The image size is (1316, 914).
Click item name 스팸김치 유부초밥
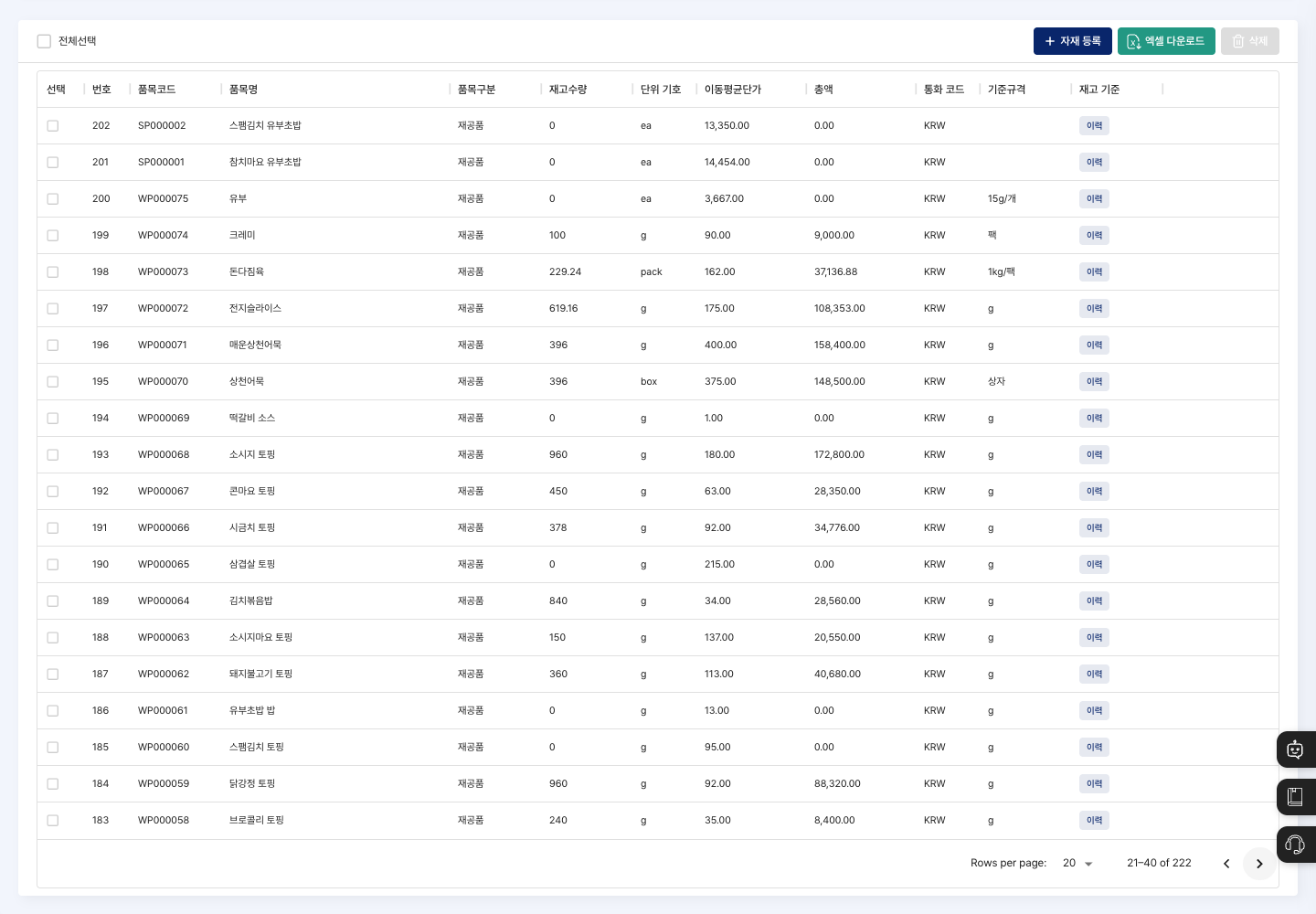[x=265, y=126]
